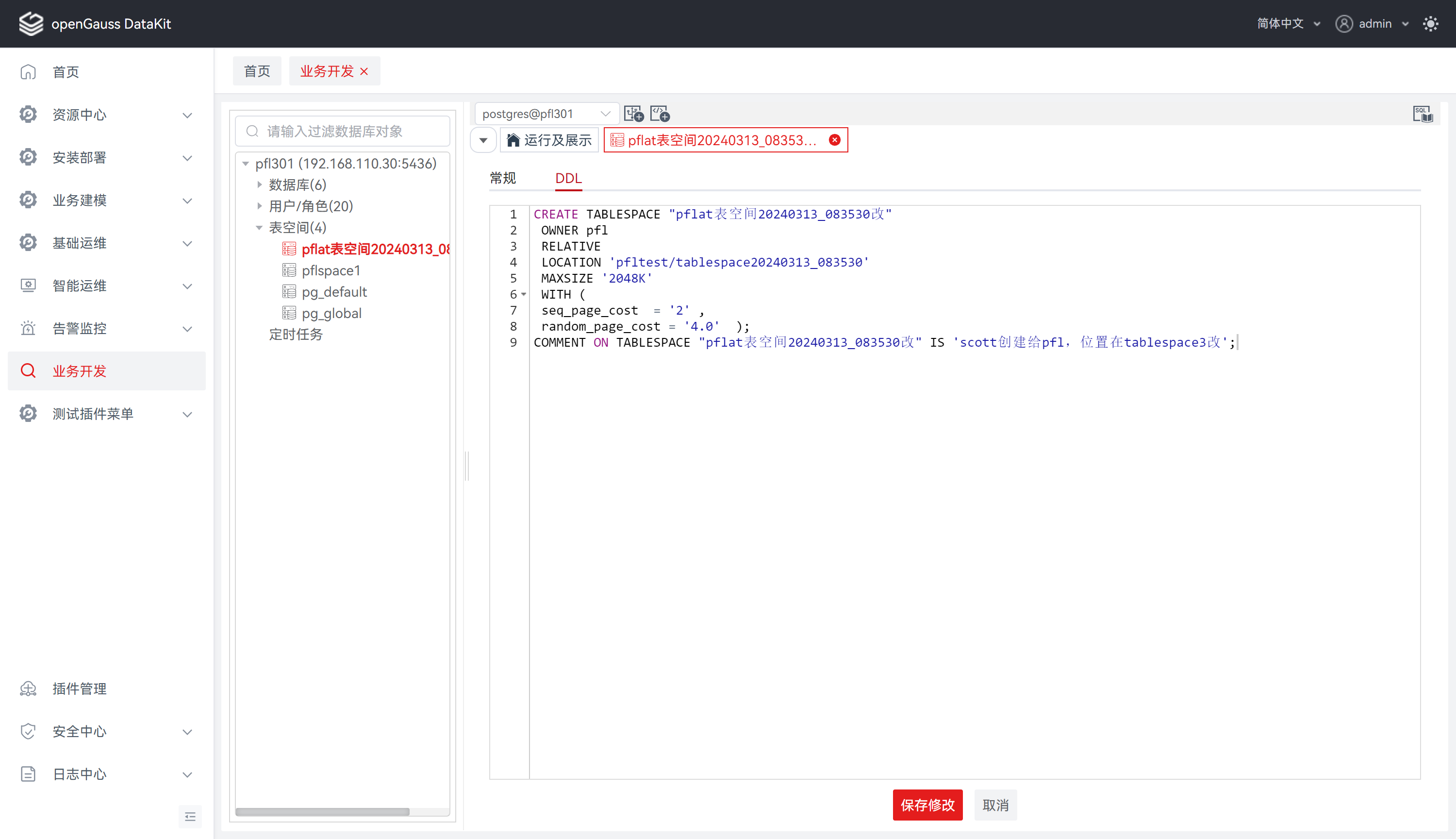Click the panel splitter handle

point(466,466)
